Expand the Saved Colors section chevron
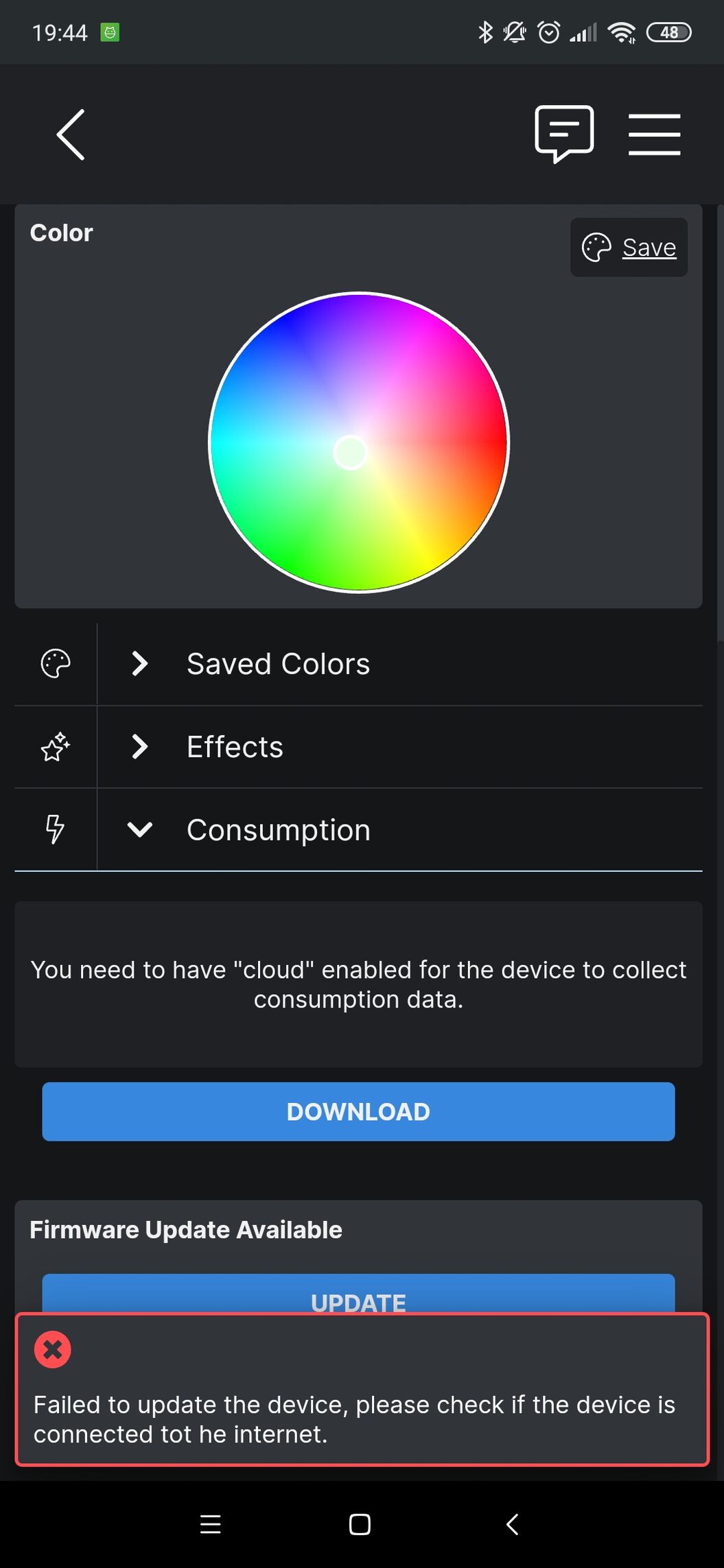This screenshot has height=1568, width=724. [x=139, y=663]
